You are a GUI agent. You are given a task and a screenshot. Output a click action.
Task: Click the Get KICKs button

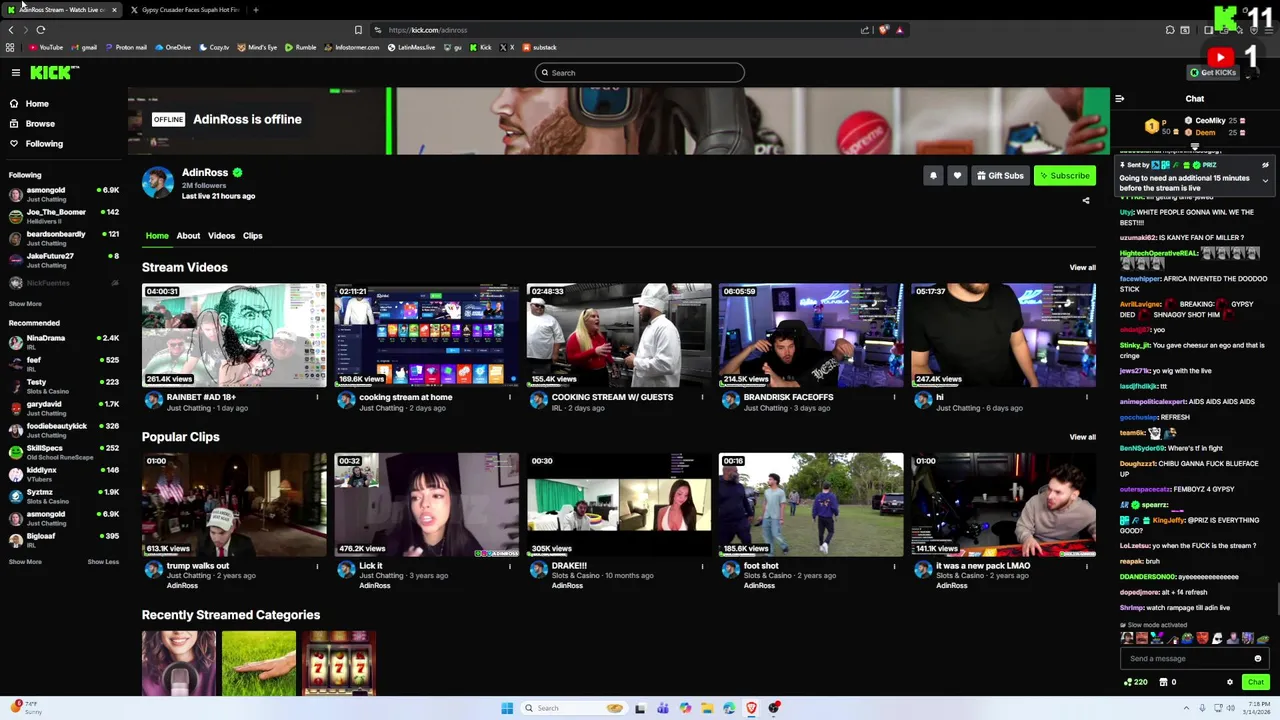click(x=1213, y=73)
